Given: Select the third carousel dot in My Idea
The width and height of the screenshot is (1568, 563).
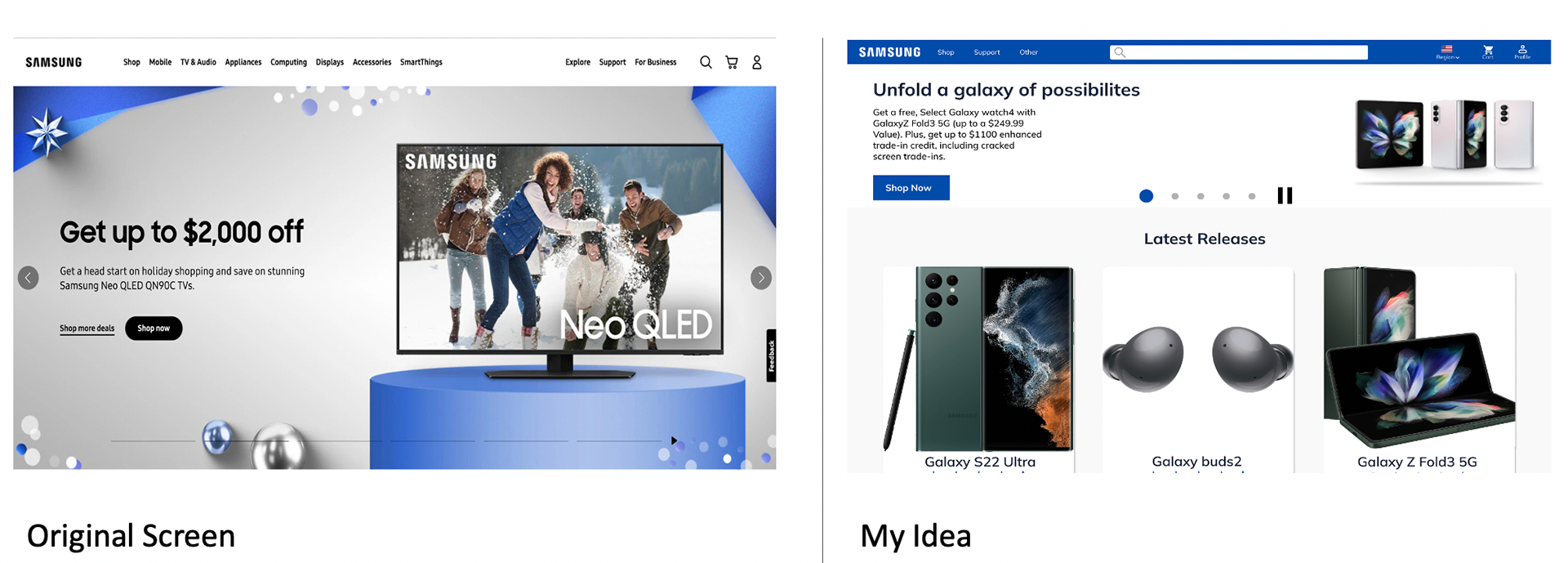Looking at the screenshot, I should 1200,196.
